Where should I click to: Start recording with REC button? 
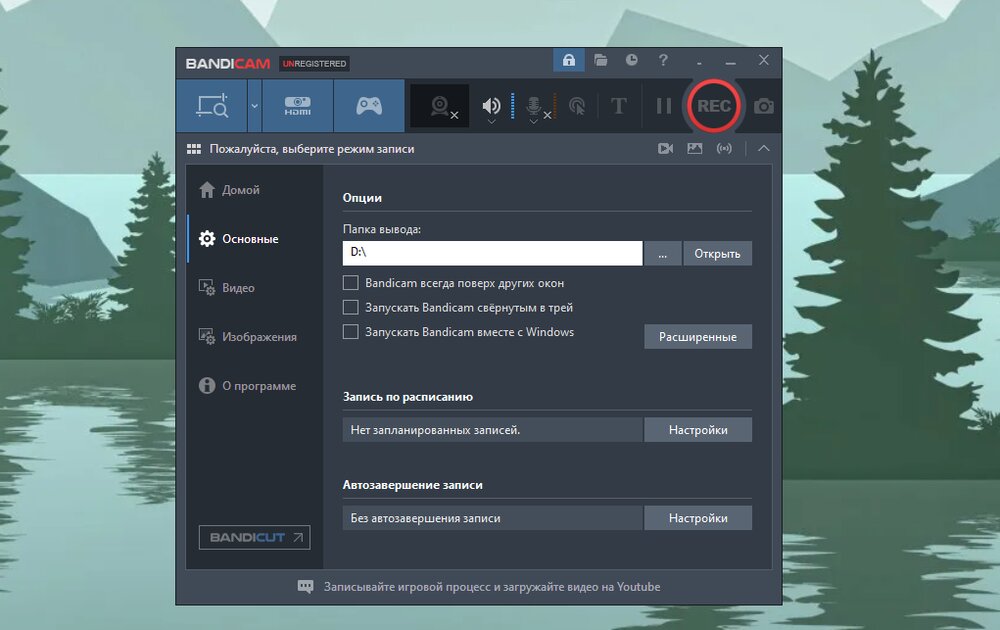tap(714, 106)
